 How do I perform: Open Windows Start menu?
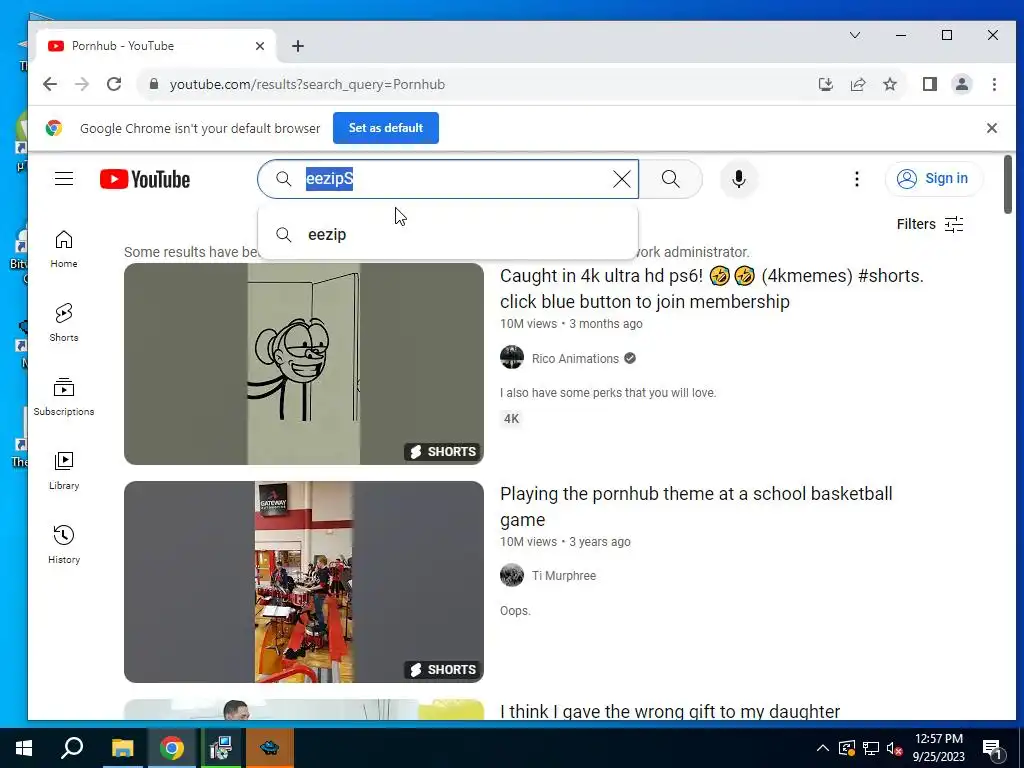24,748
